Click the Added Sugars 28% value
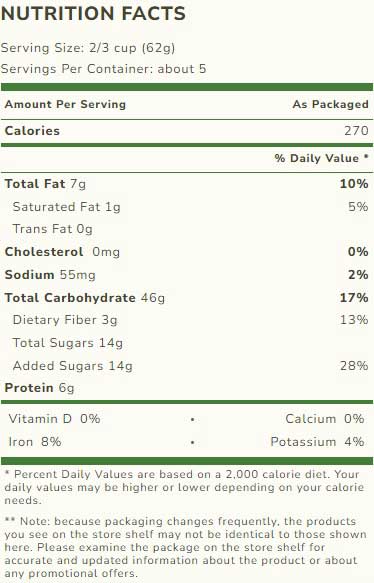Viewport: 374px width, 583px height. point(354,366)
